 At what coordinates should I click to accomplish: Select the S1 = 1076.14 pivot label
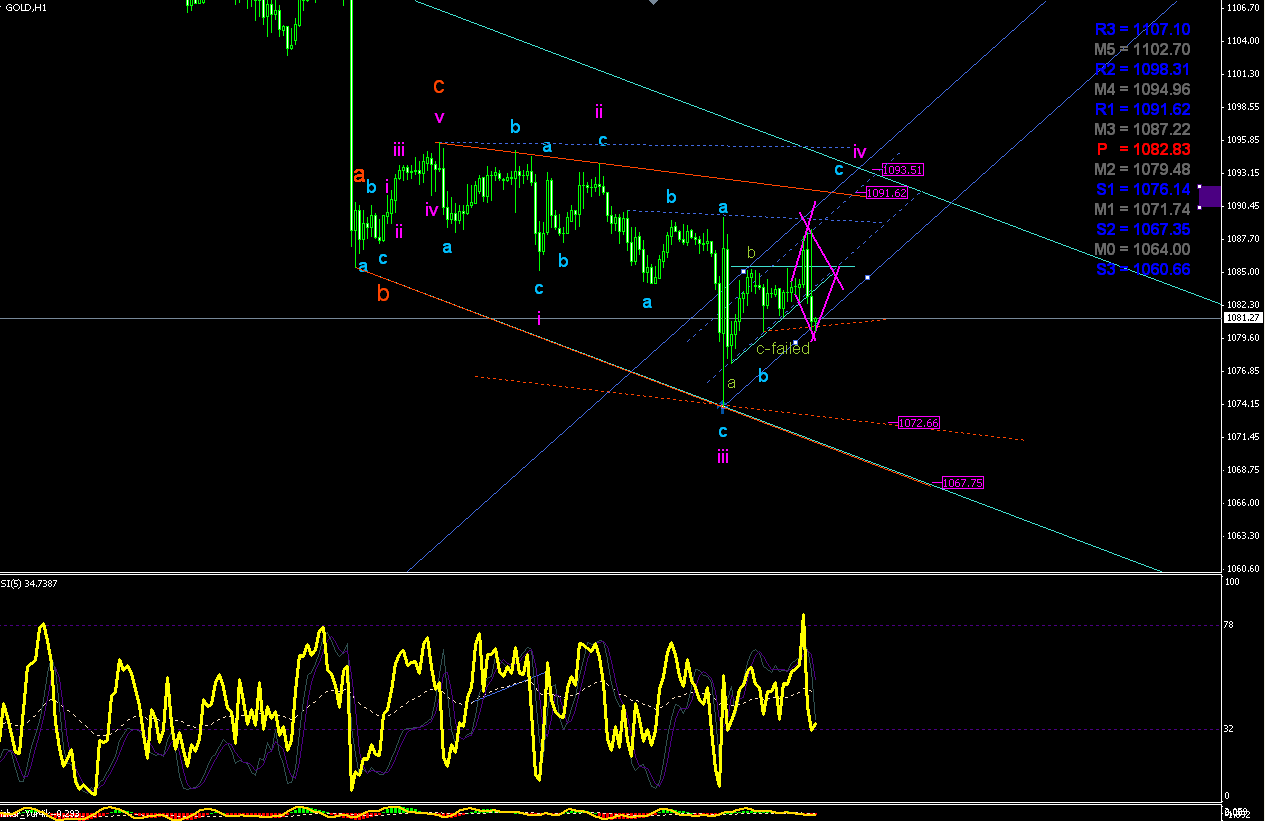1141,189
